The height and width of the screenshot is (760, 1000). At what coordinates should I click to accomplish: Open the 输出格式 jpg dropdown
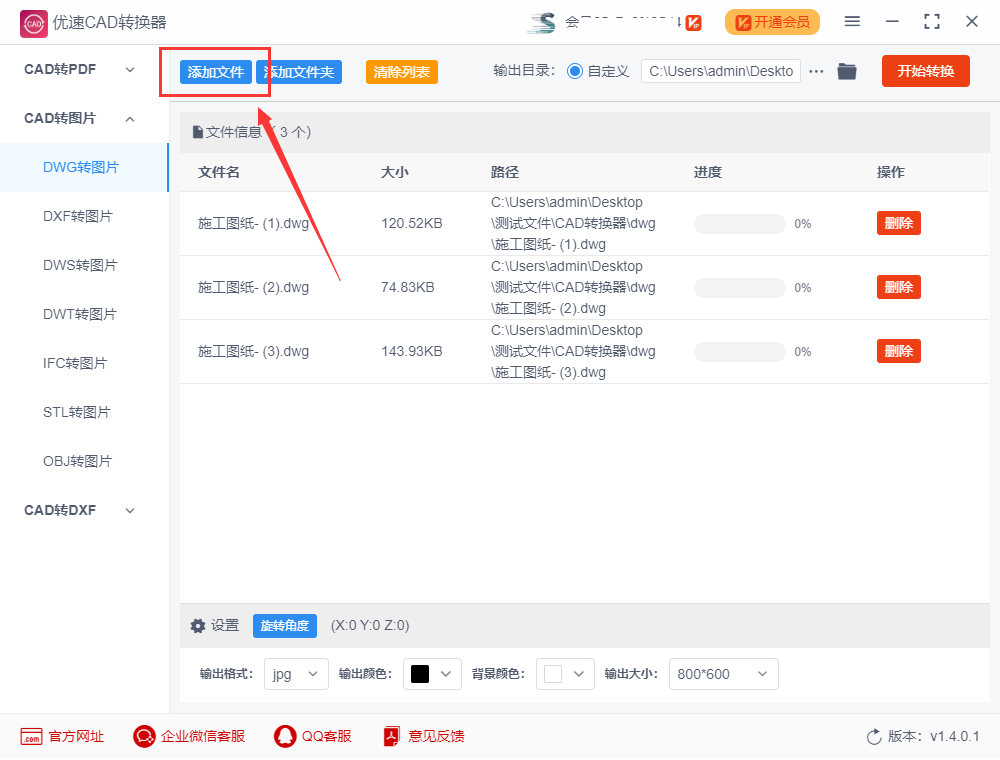(295, 674)
